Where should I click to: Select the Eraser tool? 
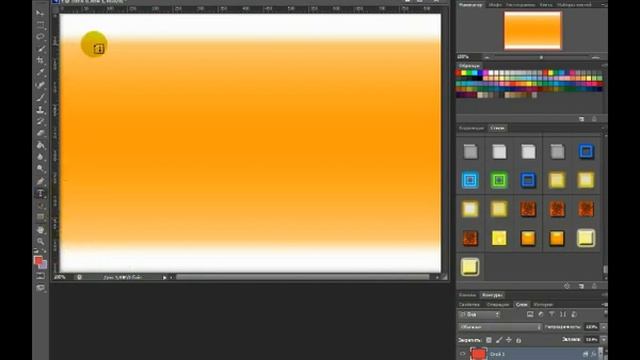click(40, 133)
